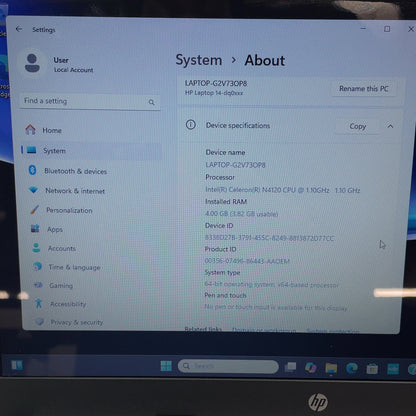Click the back arrow in Settings

pos(19,29)
